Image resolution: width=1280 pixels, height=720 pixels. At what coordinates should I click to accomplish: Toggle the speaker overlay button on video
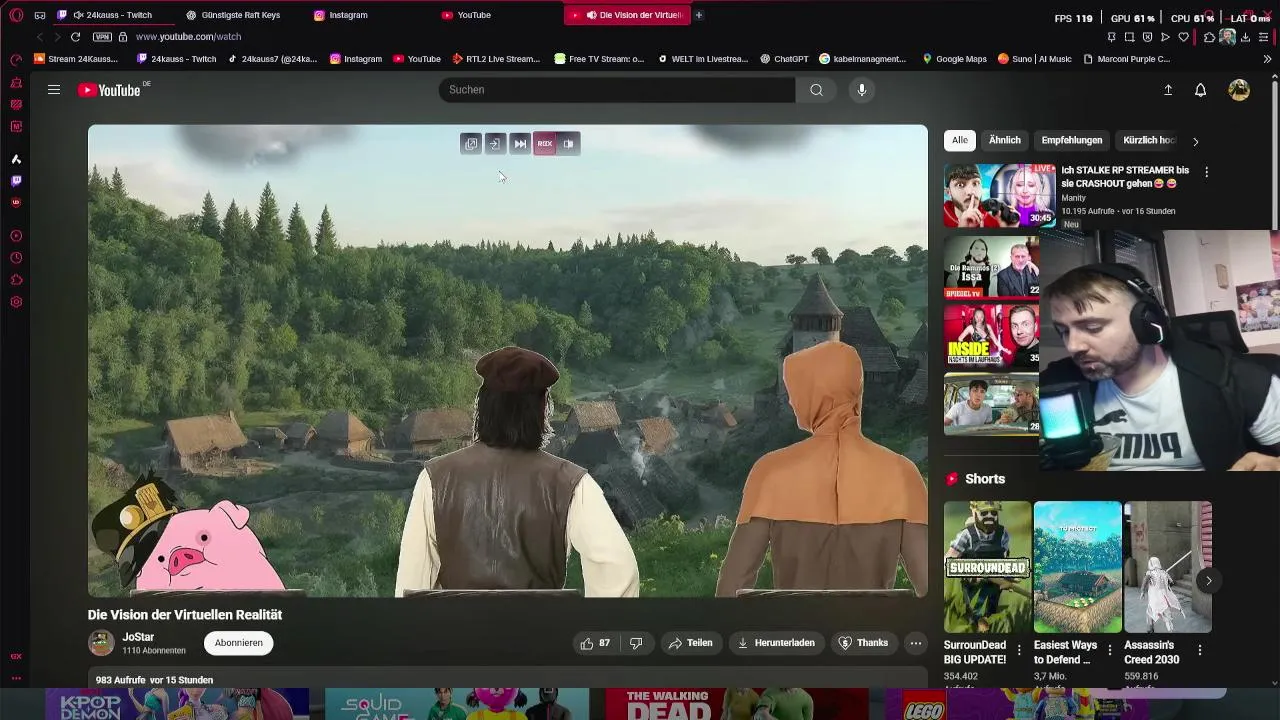[x=568, y=144]
